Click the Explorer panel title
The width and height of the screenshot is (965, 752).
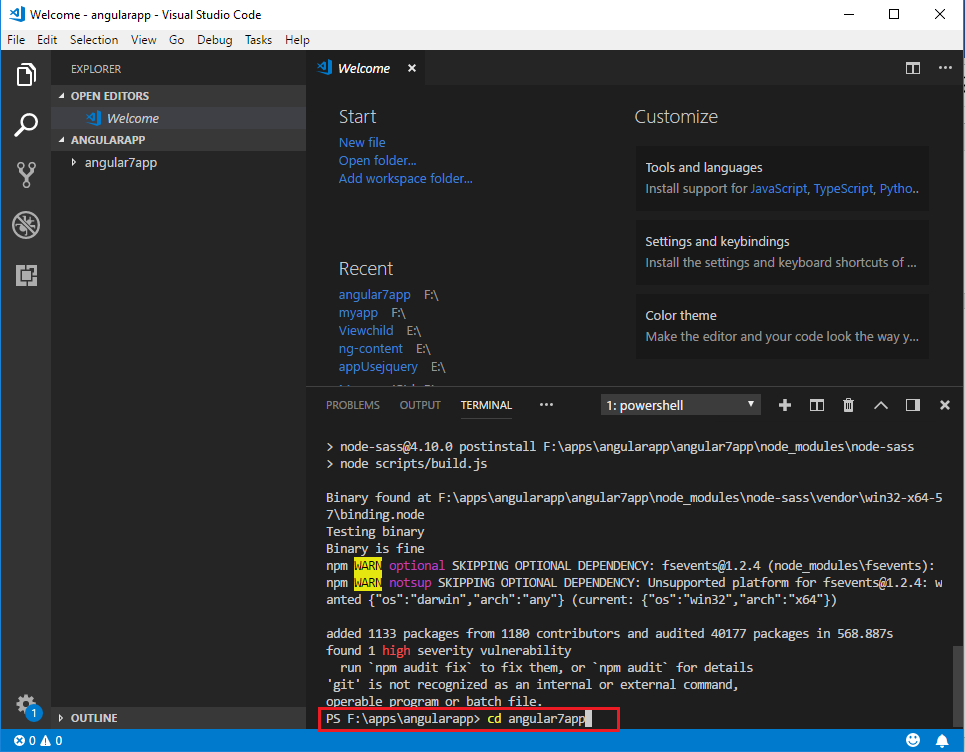coord(96,69)
